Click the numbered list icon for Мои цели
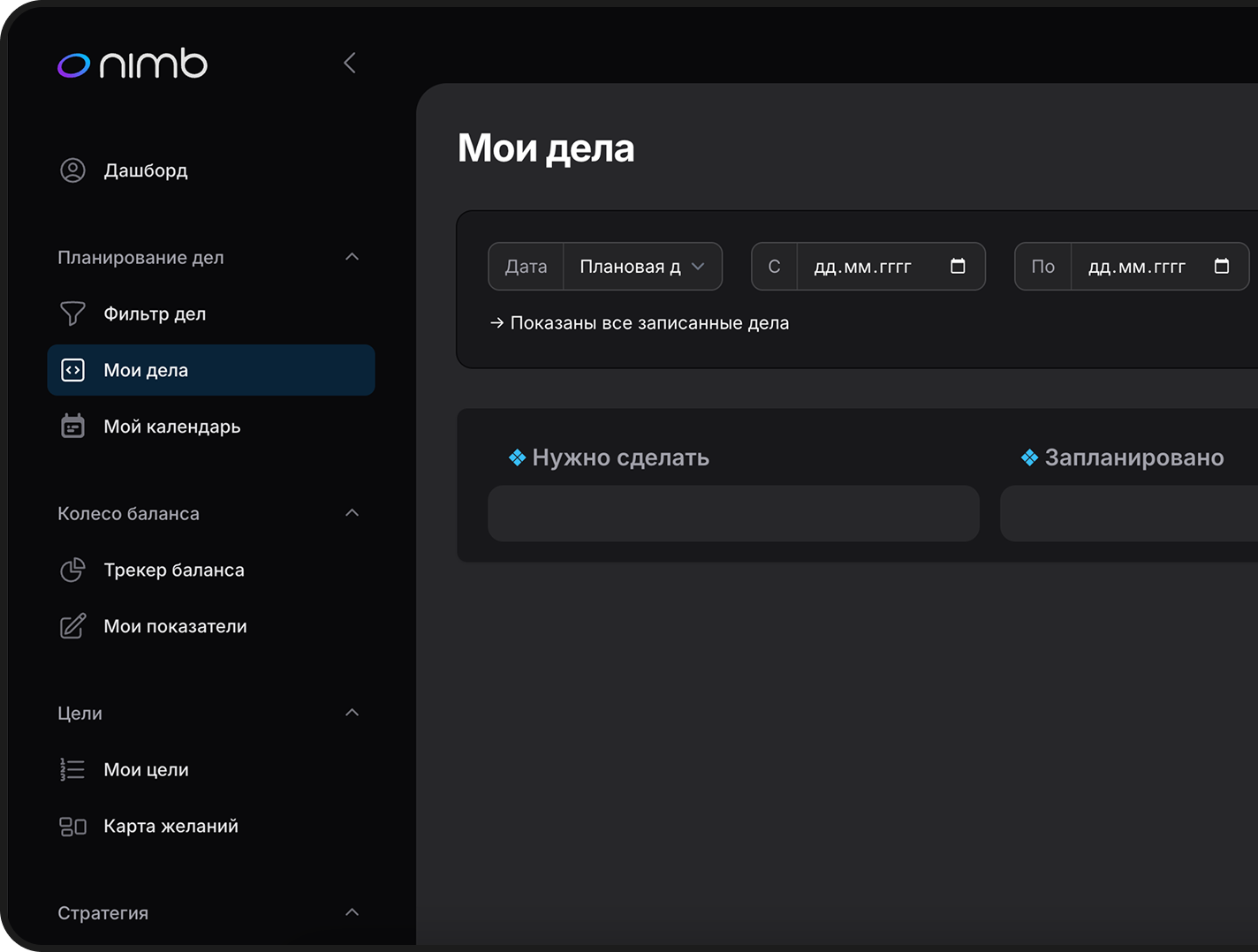This screenshot has height=952, width=1258. click(x=72, y=769)
